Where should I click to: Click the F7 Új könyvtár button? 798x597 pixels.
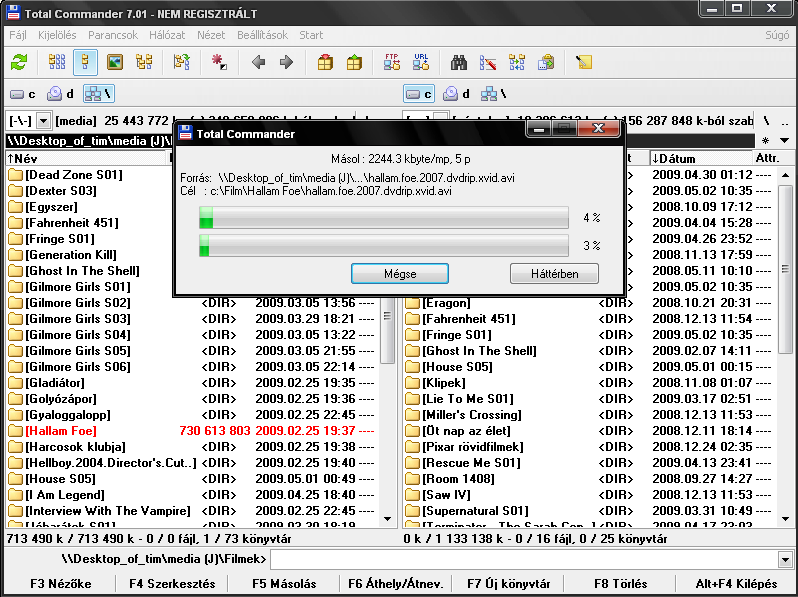tap(508, 584)
